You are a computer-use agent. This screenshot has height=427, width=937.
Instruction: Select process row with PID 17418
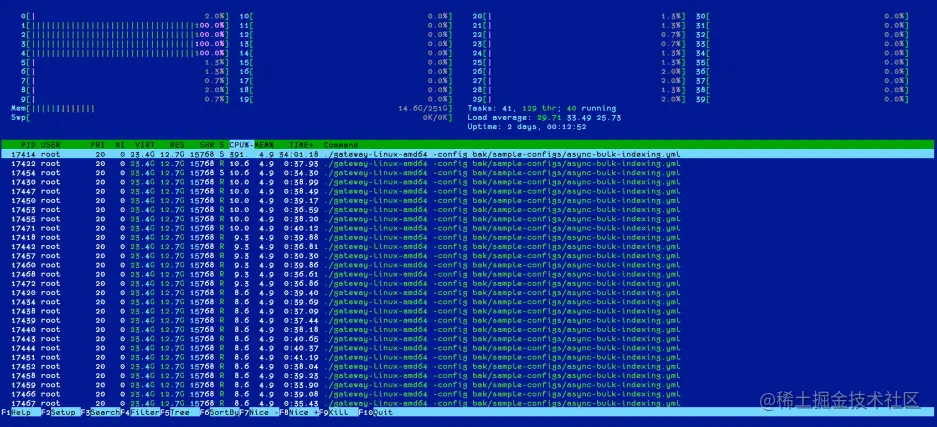[468, 237]
